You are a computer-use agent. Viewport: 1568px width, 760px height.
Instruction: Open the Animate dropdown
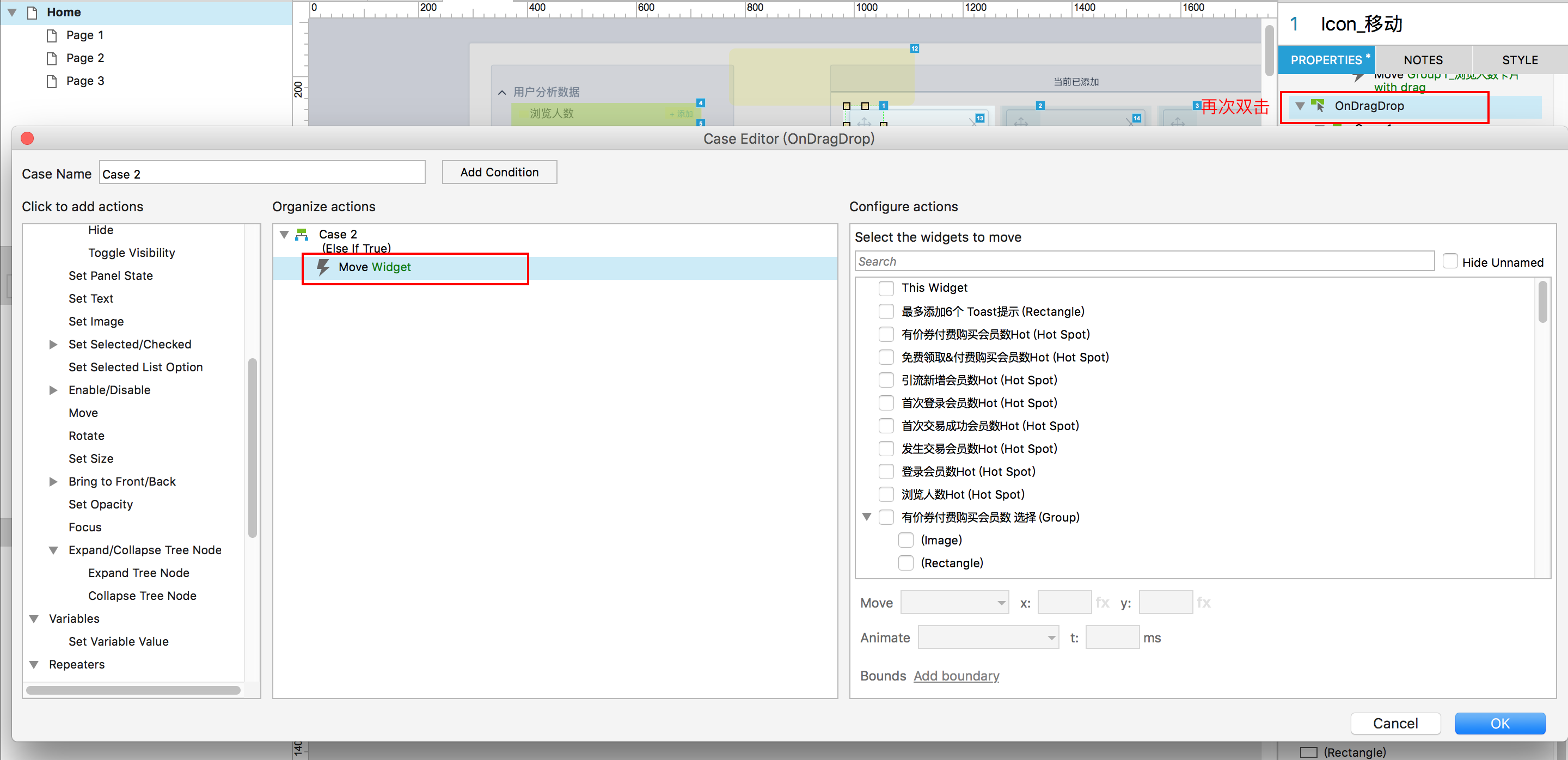(988, 637)
